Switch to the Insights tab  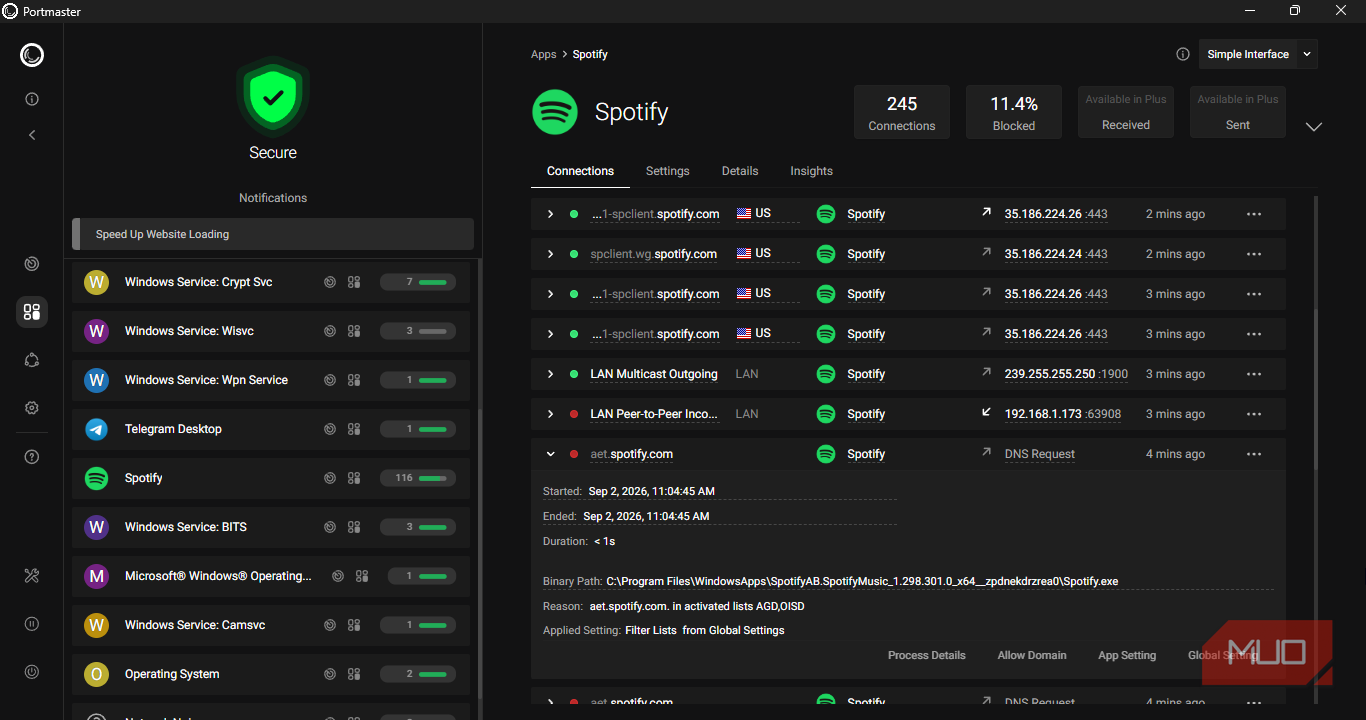tap(811, 171)
